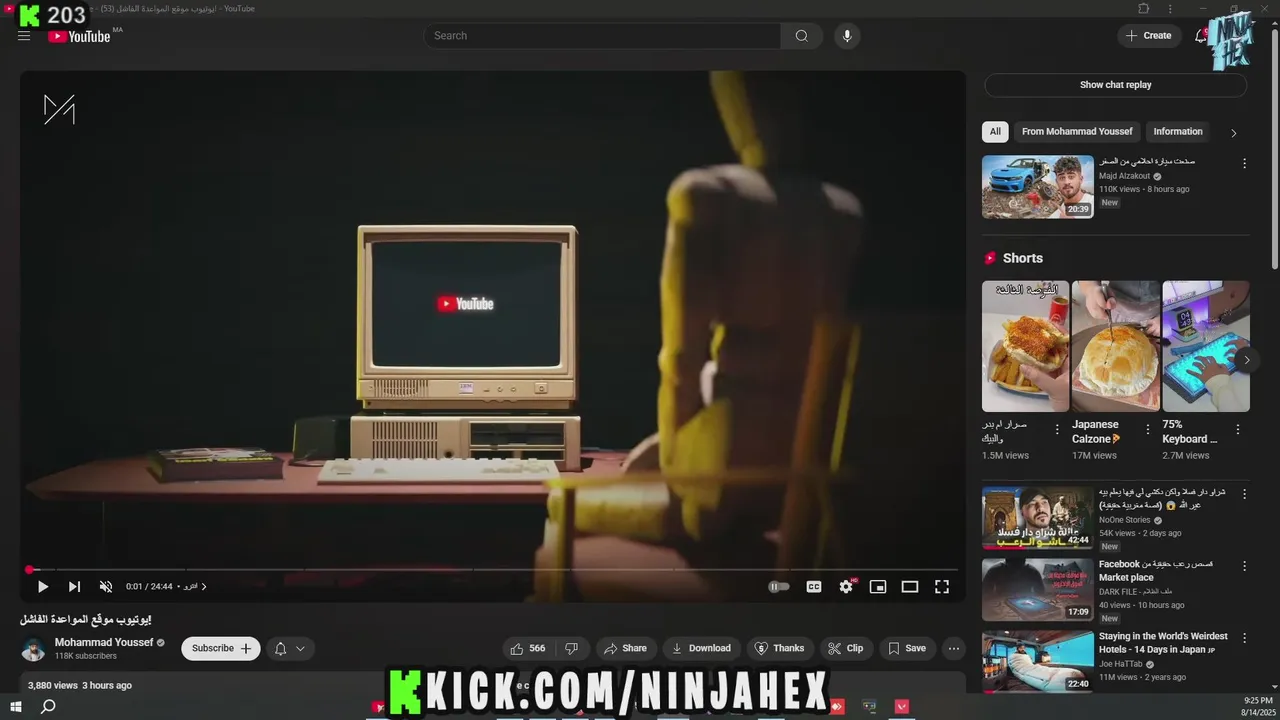Dislike this video
This screenshot has height=720, width=1280.
point(571,648)
